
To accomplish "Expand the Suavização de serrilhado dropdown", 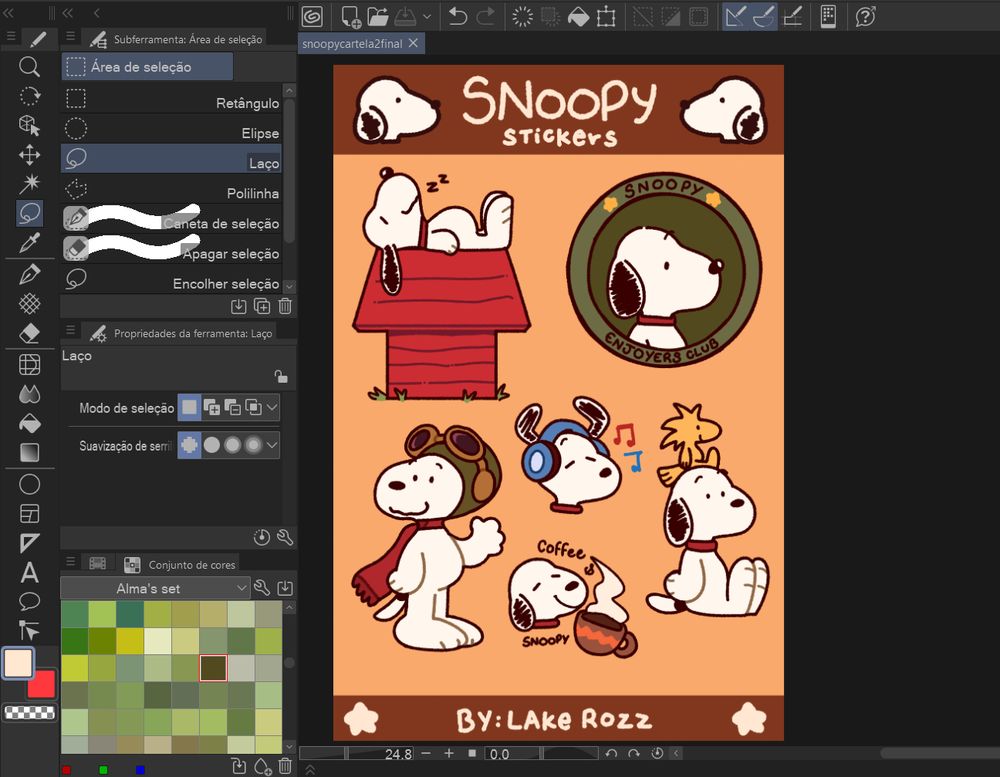I will point(273,445).
